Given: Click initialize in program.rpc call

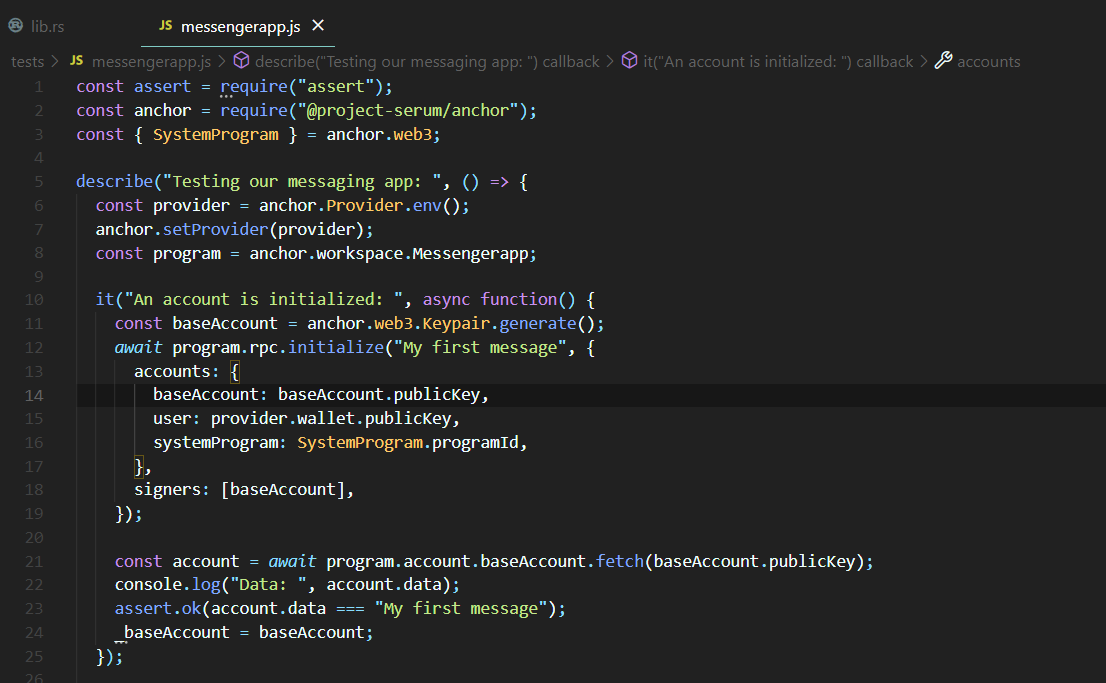Looking at the screenshot, I should (336, 348).
